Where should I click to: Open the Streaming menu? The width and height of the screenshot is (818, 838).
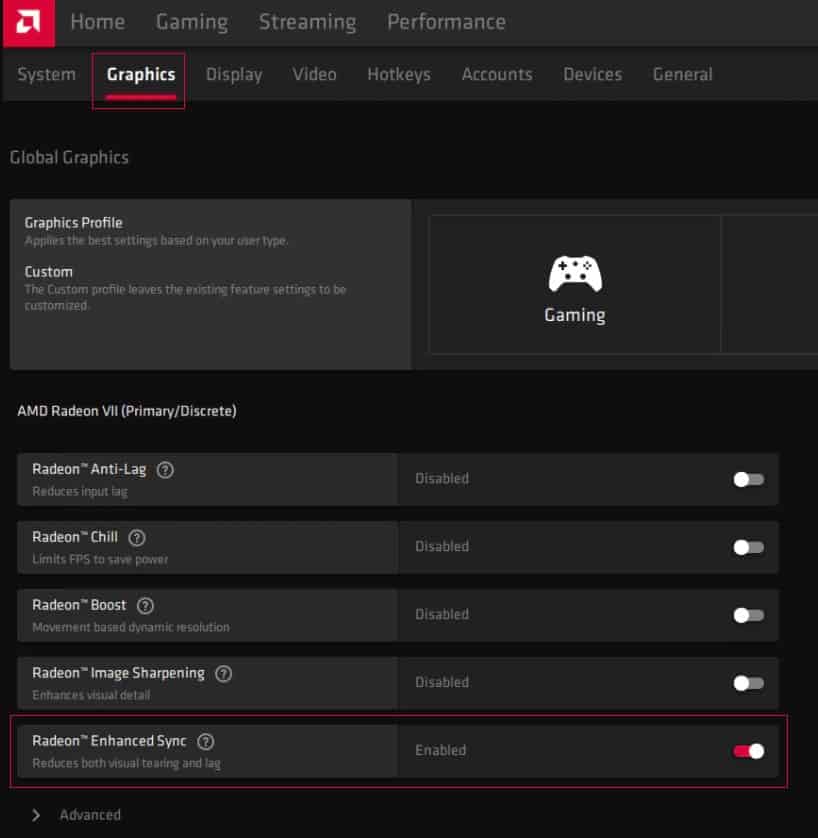(x=307, y=22)
